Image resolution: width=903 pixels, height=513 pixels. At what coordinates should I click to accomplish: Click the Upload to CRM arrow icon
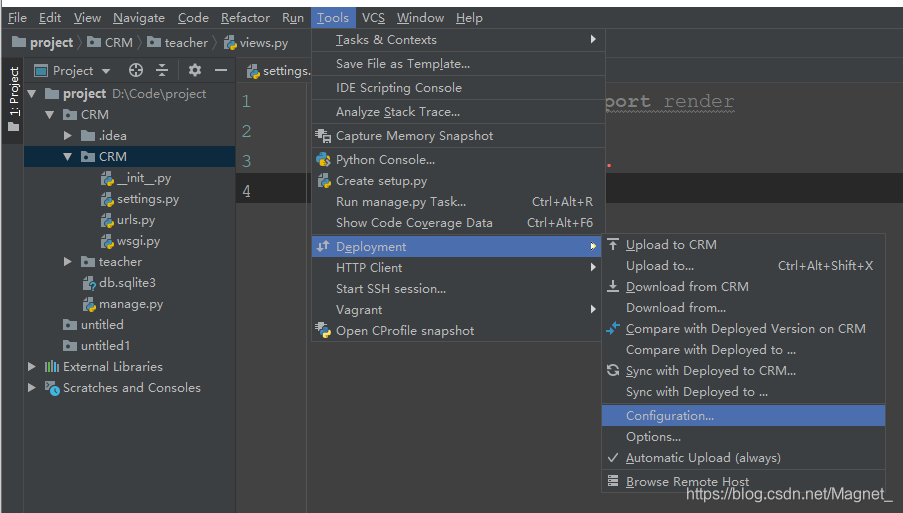(613, 245)
